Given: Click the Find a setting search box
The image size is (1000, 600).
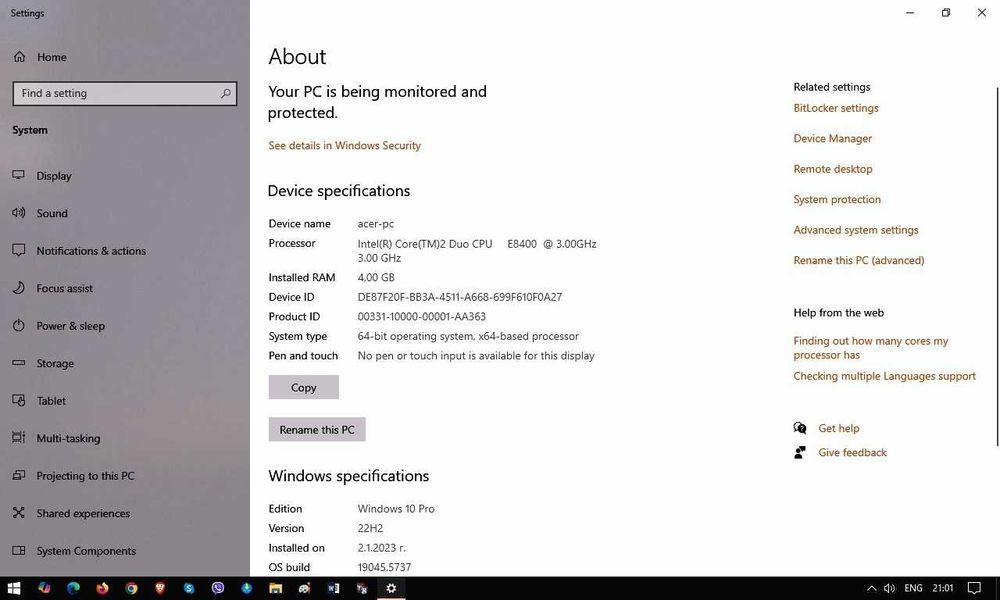Looking at the screenshot, I should coord(125,93).
